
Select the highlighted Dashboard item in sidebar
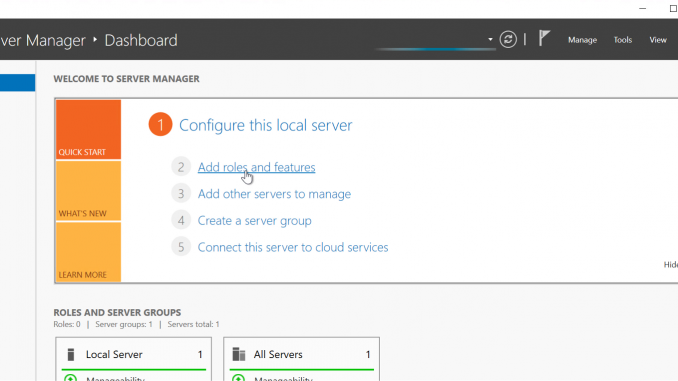pyautogui.click(x=17, y=83)
